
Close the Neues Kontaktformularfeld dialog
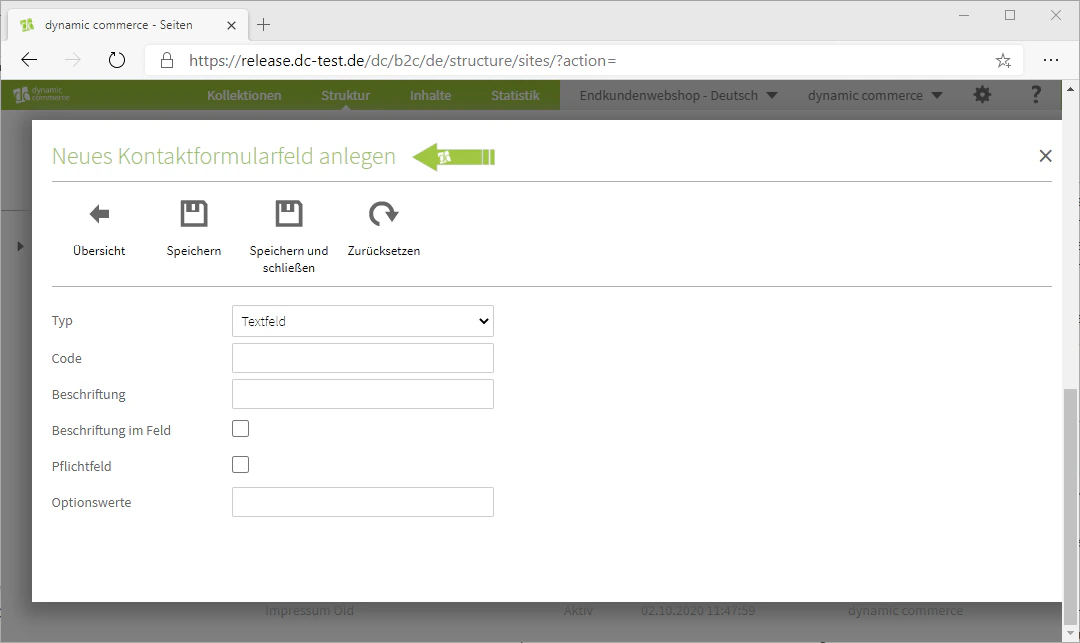click(1045, 156)
